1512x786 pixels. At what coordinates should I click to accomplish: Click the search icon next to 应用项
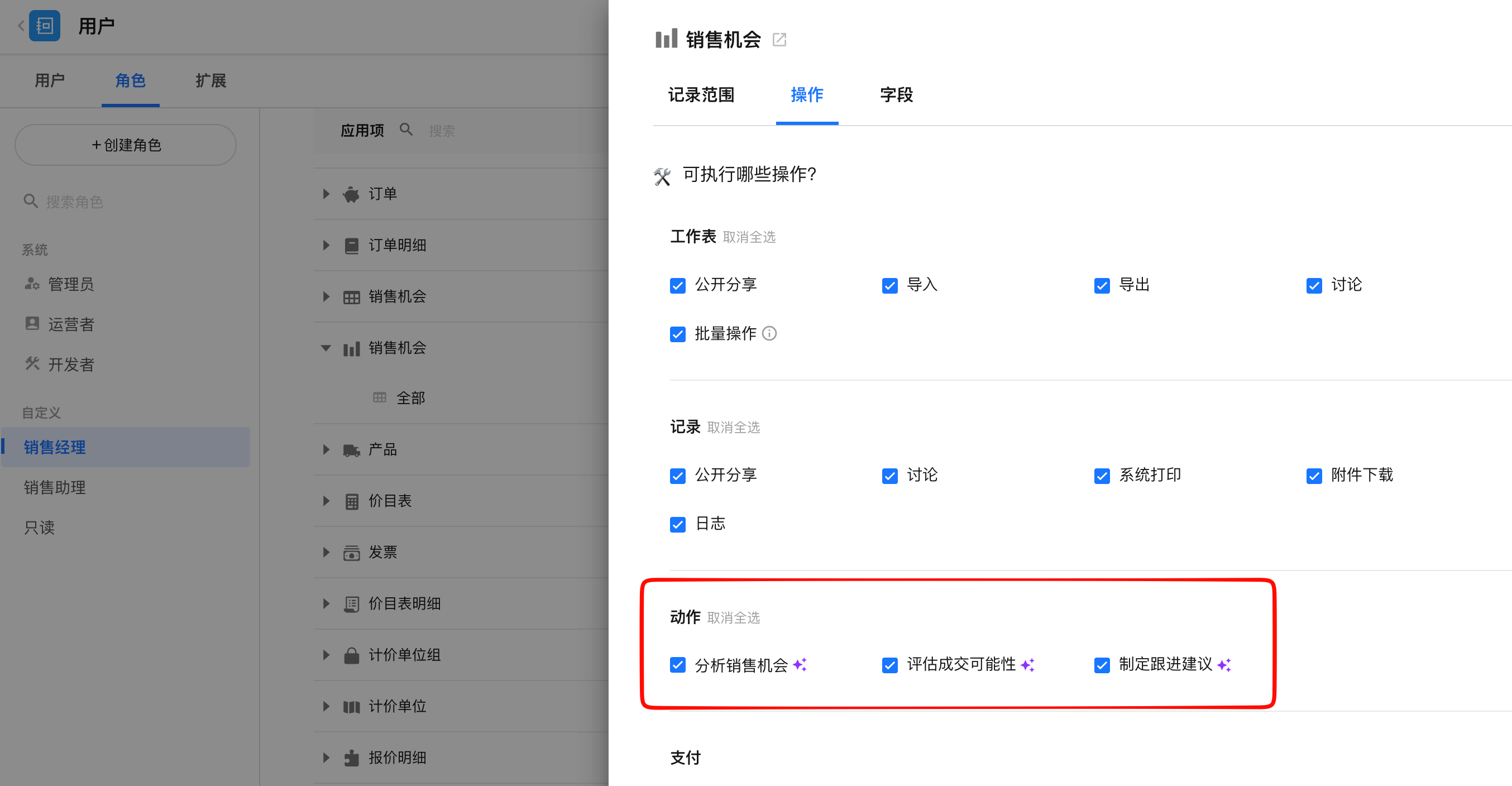pyautogui.click(x=406, y=130)
